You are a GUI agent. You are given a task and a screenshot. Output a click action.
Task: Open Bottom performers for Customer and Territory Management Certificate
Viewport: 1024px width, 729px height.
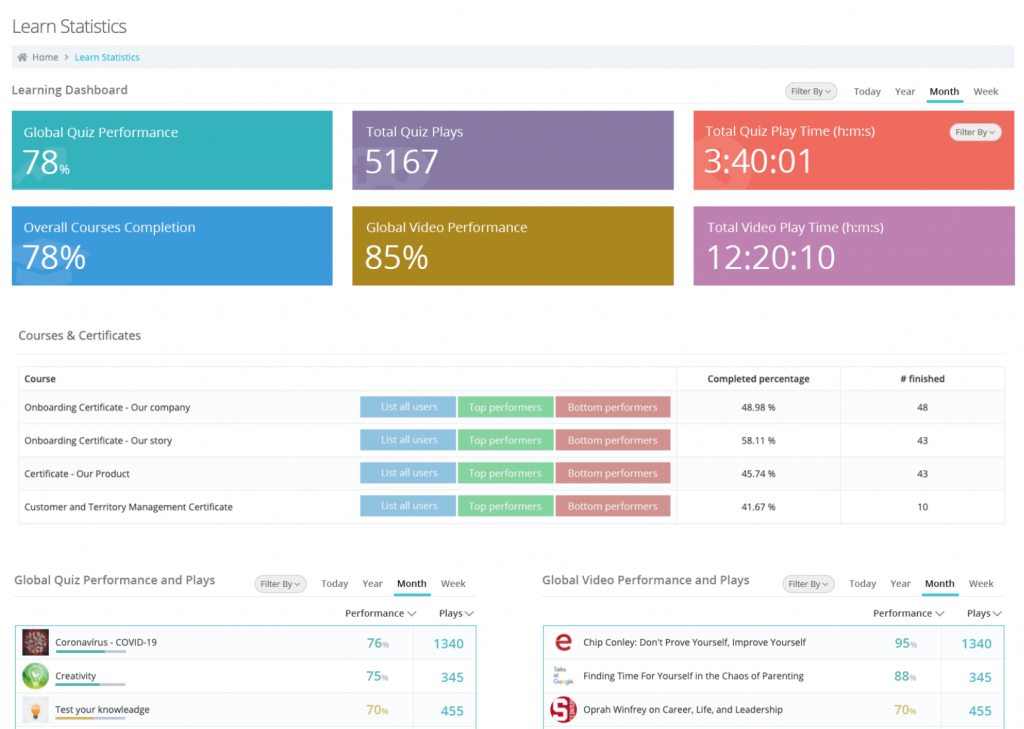tap(613, 505)
